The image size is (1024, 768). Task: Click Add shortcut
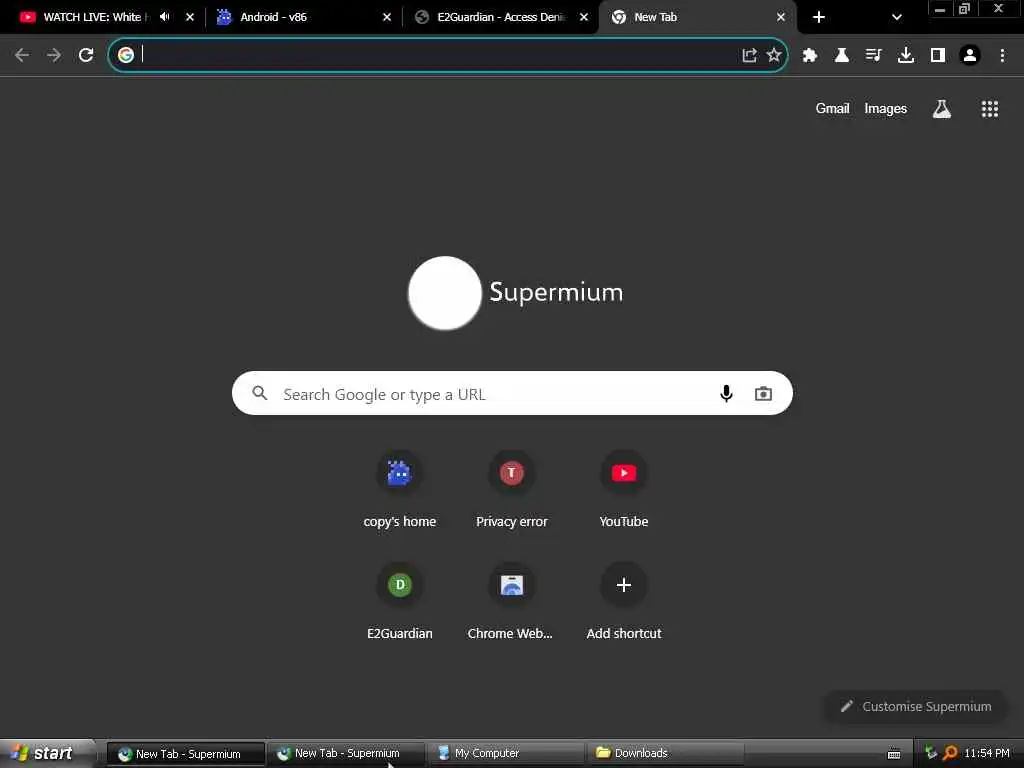pyautogui.click(x=624, y=601)
